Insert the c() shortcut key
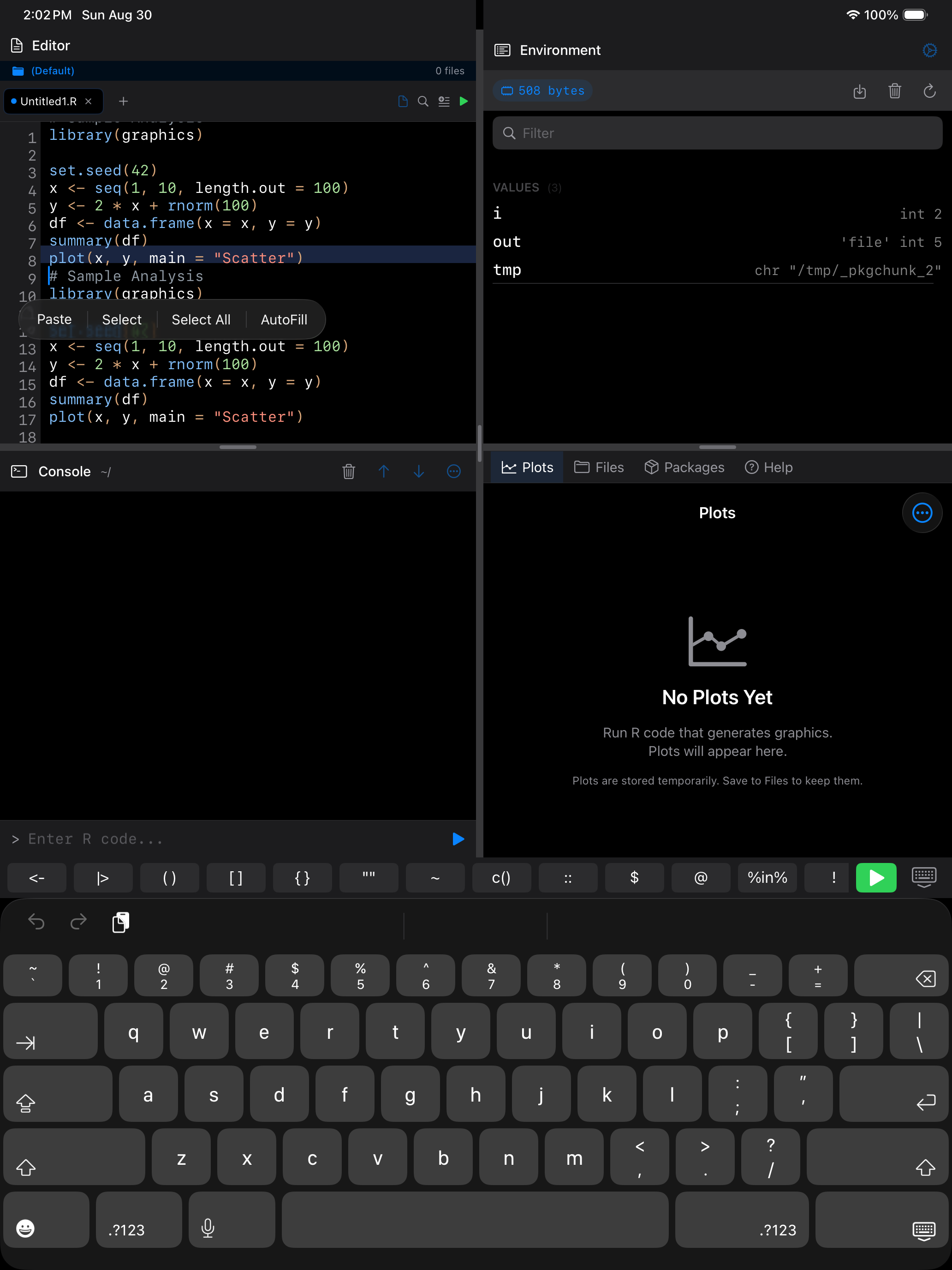This screenshot has width=952, height=1270. click(x=501, y=878)
